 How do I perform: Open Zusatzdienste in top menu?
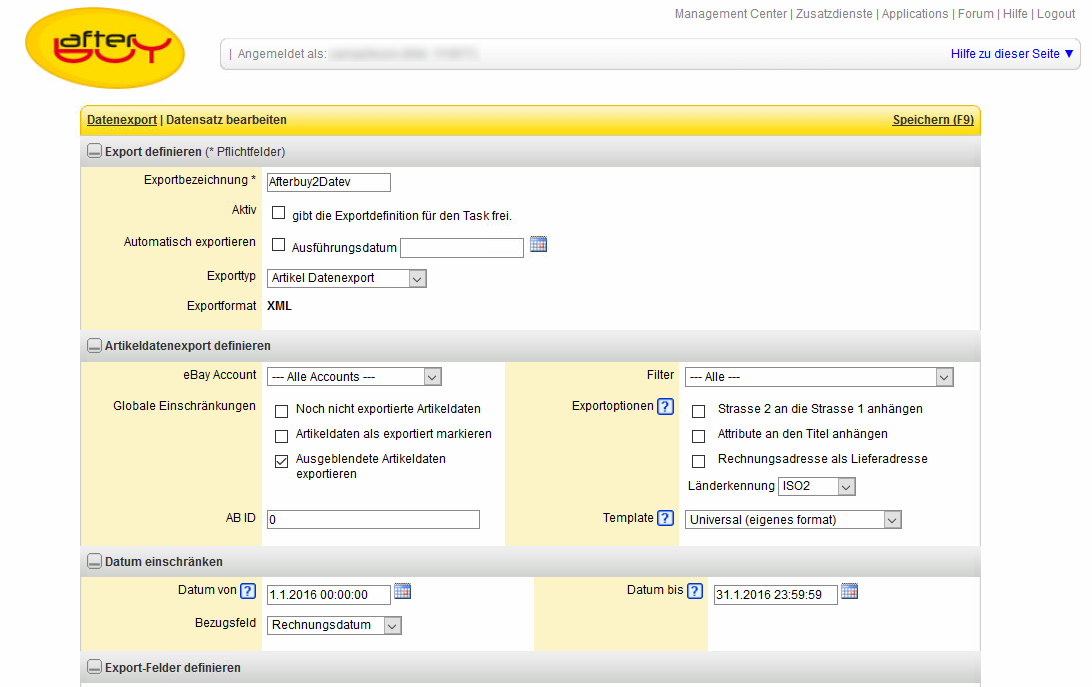(x=835, y=14)
